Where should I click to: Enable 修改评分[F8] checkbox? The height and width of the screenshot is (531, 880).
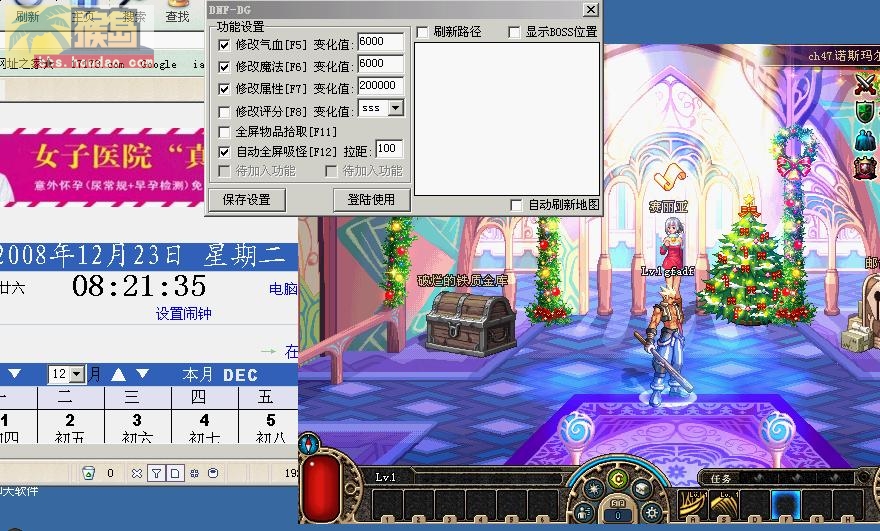pyautogui.click(x=224, y=112)
